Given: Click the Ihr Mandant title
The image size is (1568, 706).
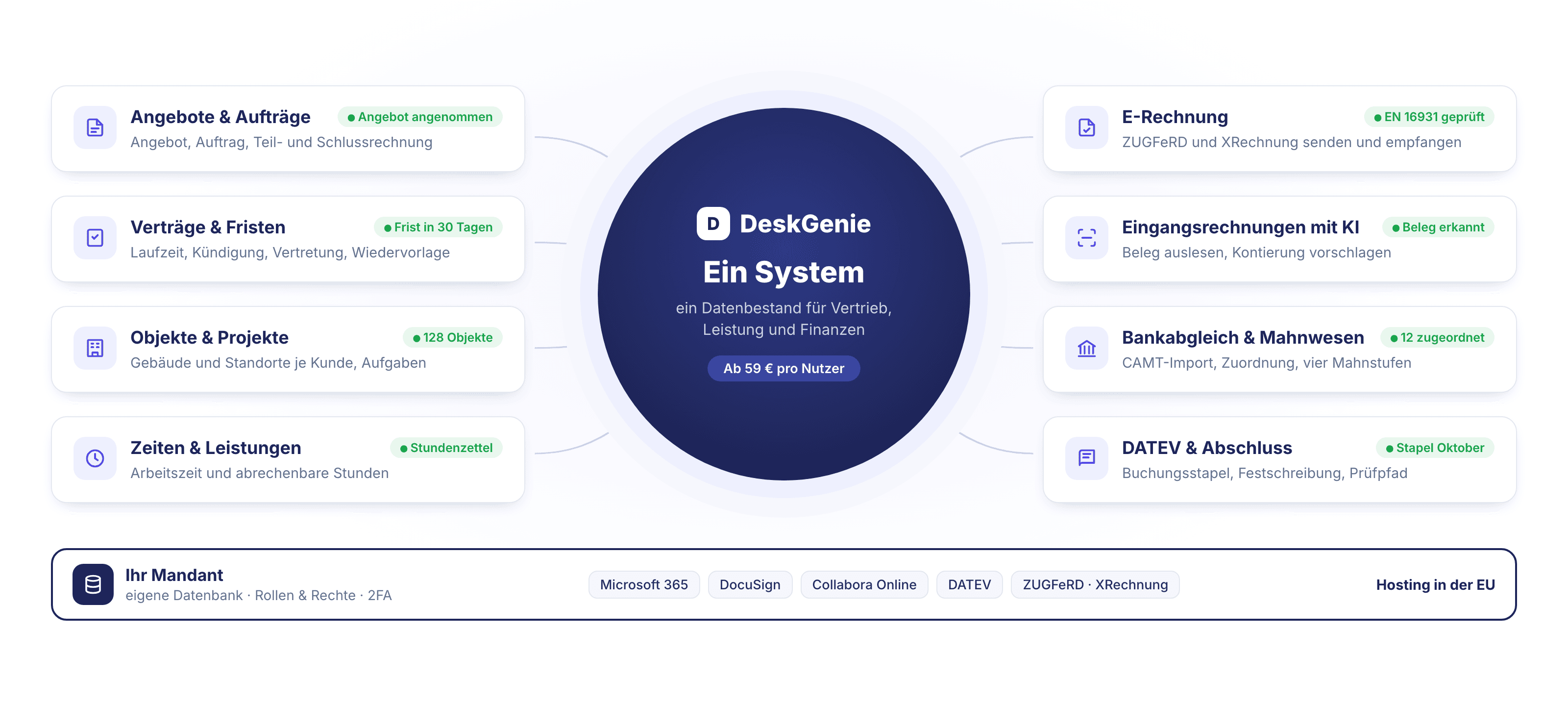Looking at the screenshot, I should (x=174, y=575).
